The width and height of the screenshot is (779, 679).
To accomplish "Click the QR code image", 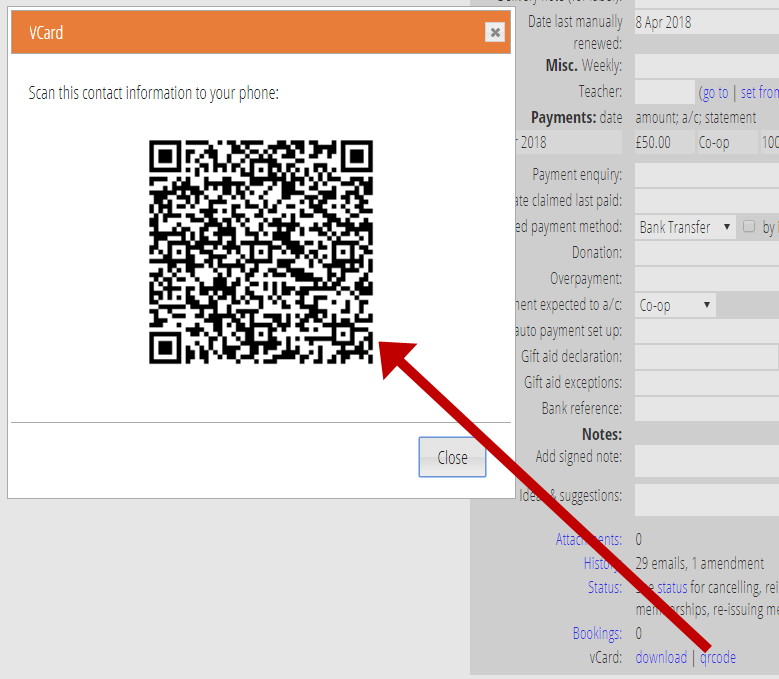I will (x=261, y=252).
